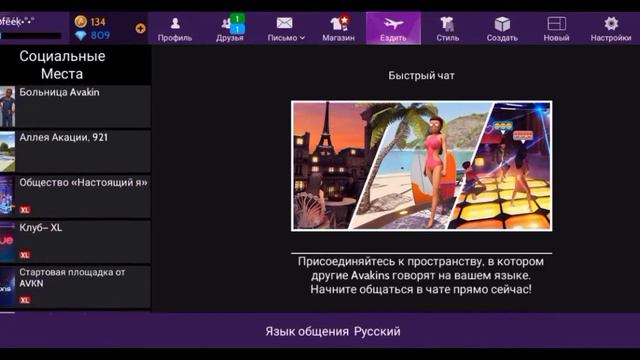
Task: Click the XL badge under Клуб– XL
Action: tap(25, 255)
